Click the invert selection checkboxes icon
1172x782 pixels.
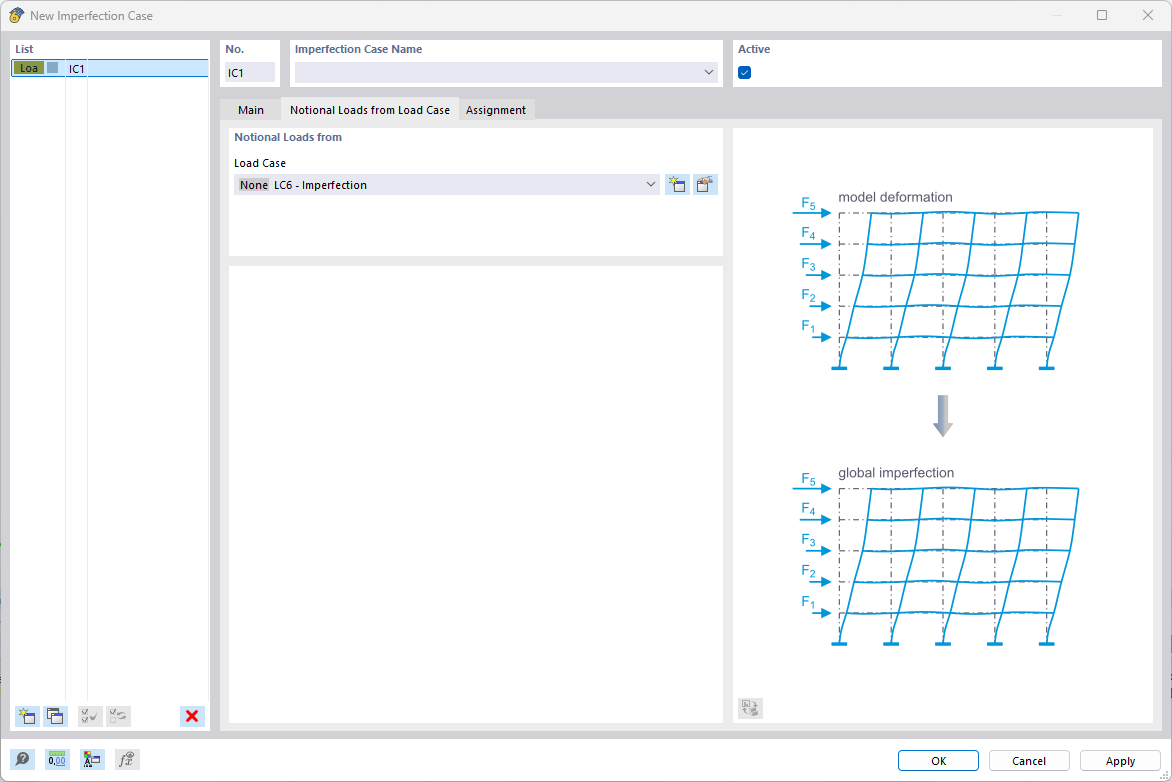118,716
